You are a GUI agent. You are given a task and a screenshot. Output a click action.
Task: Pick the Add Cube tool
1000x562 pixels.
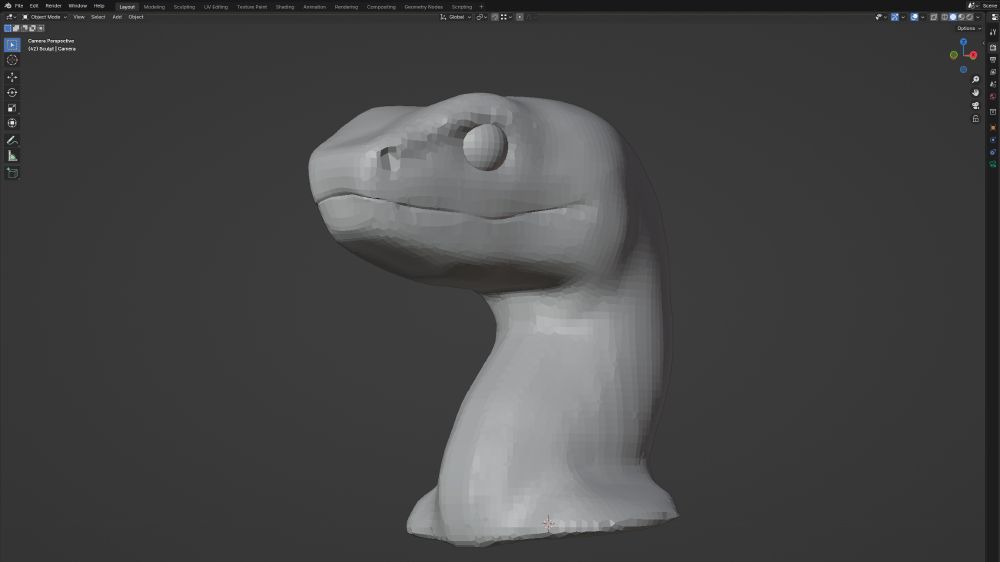[12, 173]
